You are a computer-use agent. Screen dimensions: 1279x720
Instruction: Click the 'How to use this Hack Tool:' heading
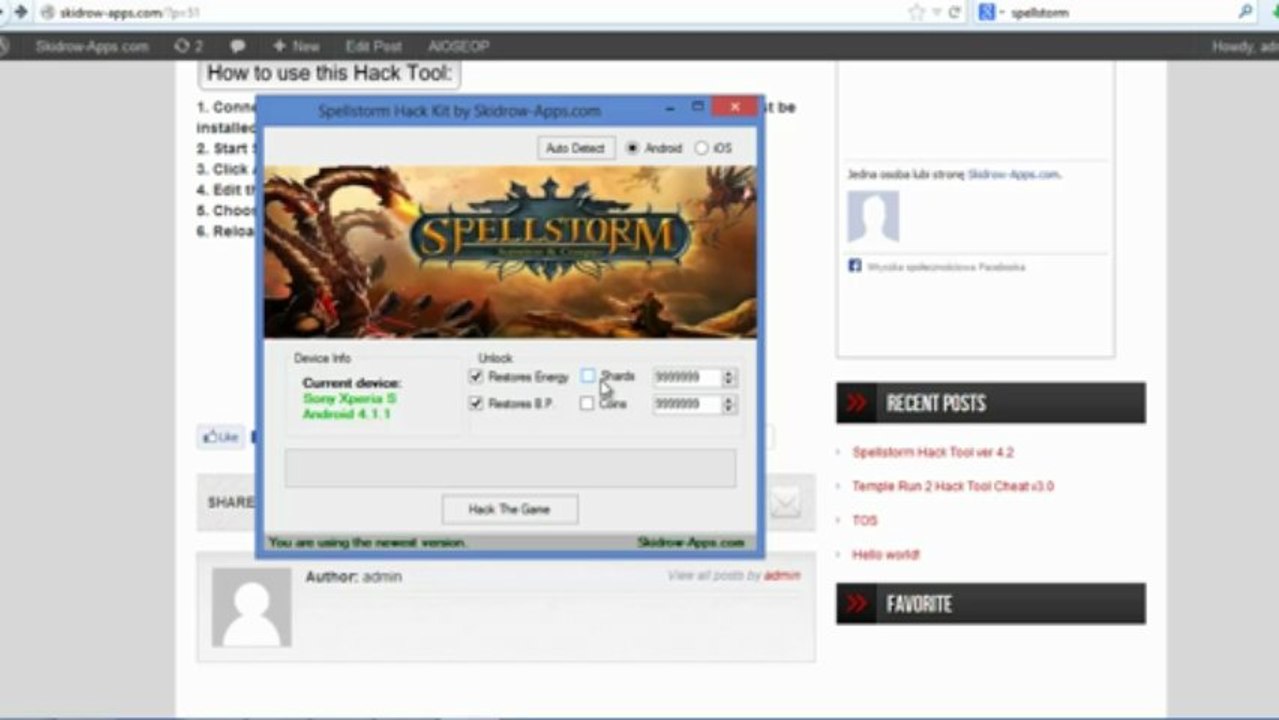coord(330,73)
